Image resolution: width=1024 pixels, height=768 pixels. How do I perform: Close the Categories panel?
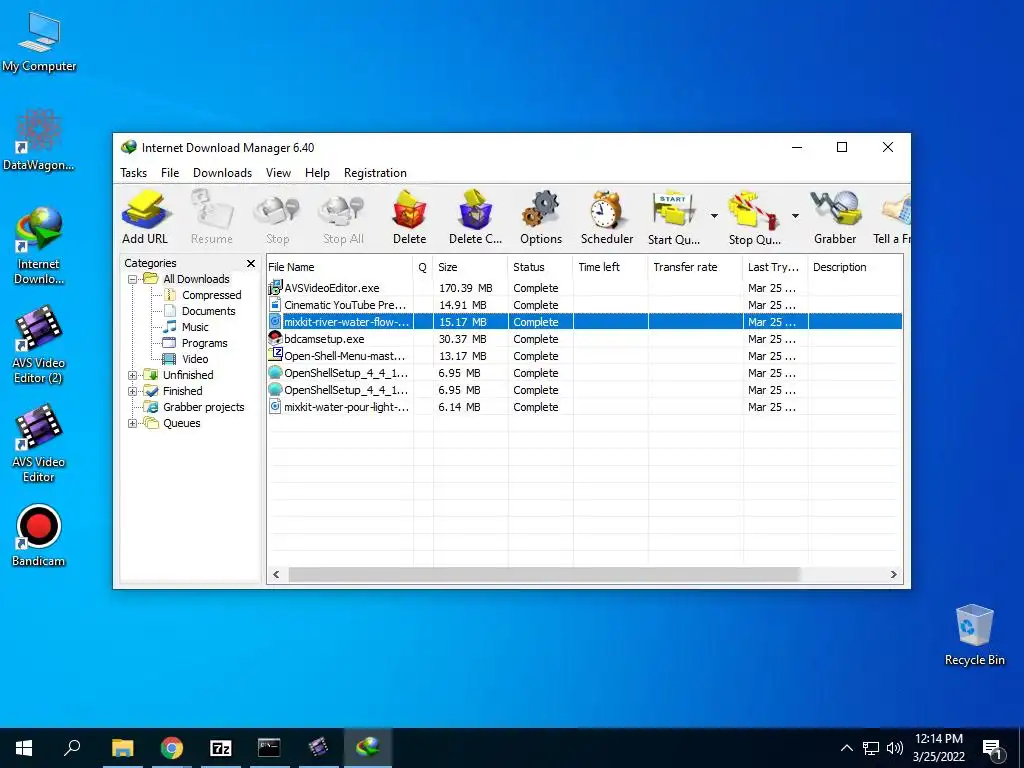[251, 263]
